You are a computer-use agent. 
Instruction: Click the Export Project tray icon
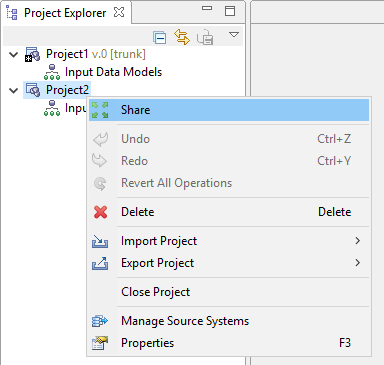point(100,263)
